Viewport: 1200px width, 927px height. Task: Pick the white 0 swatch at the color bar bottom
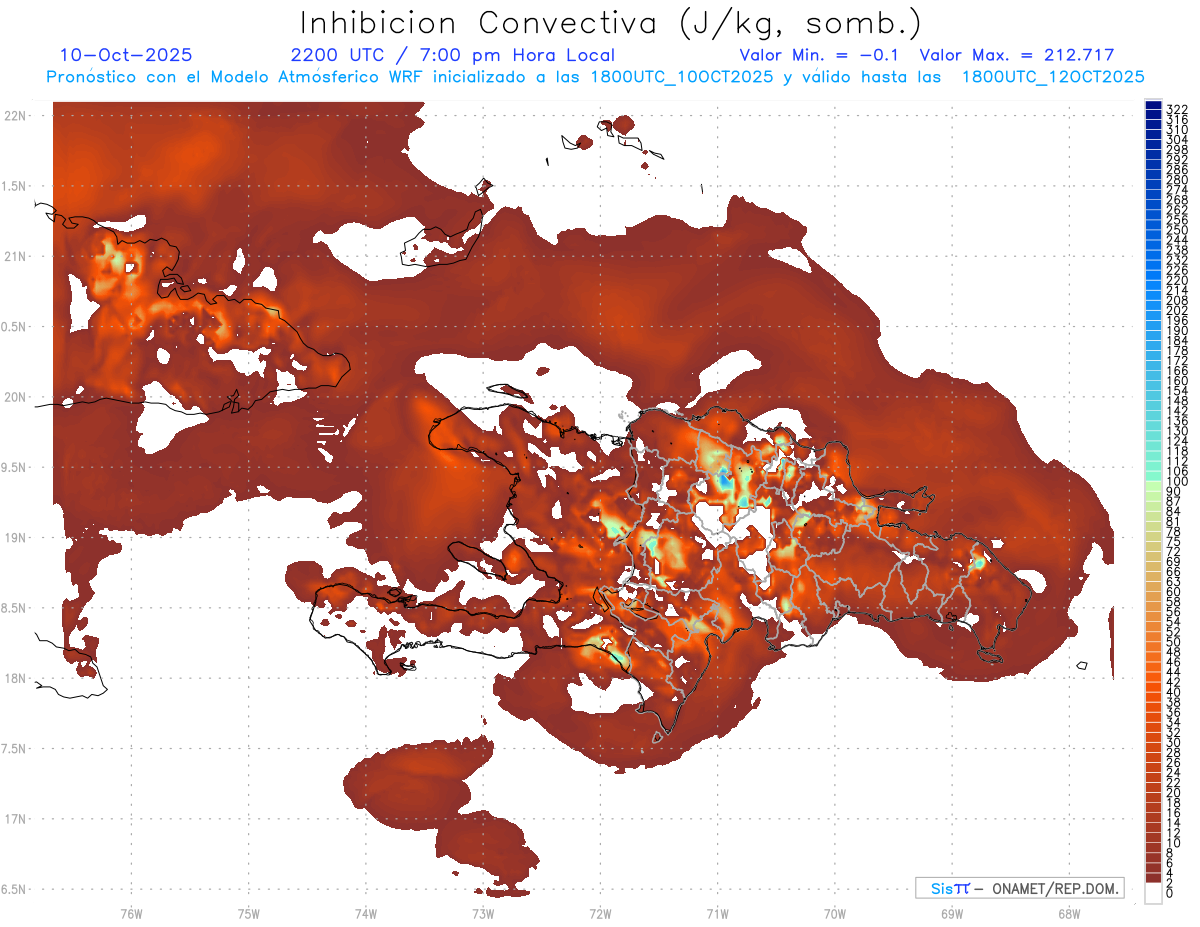point(1153,894)
